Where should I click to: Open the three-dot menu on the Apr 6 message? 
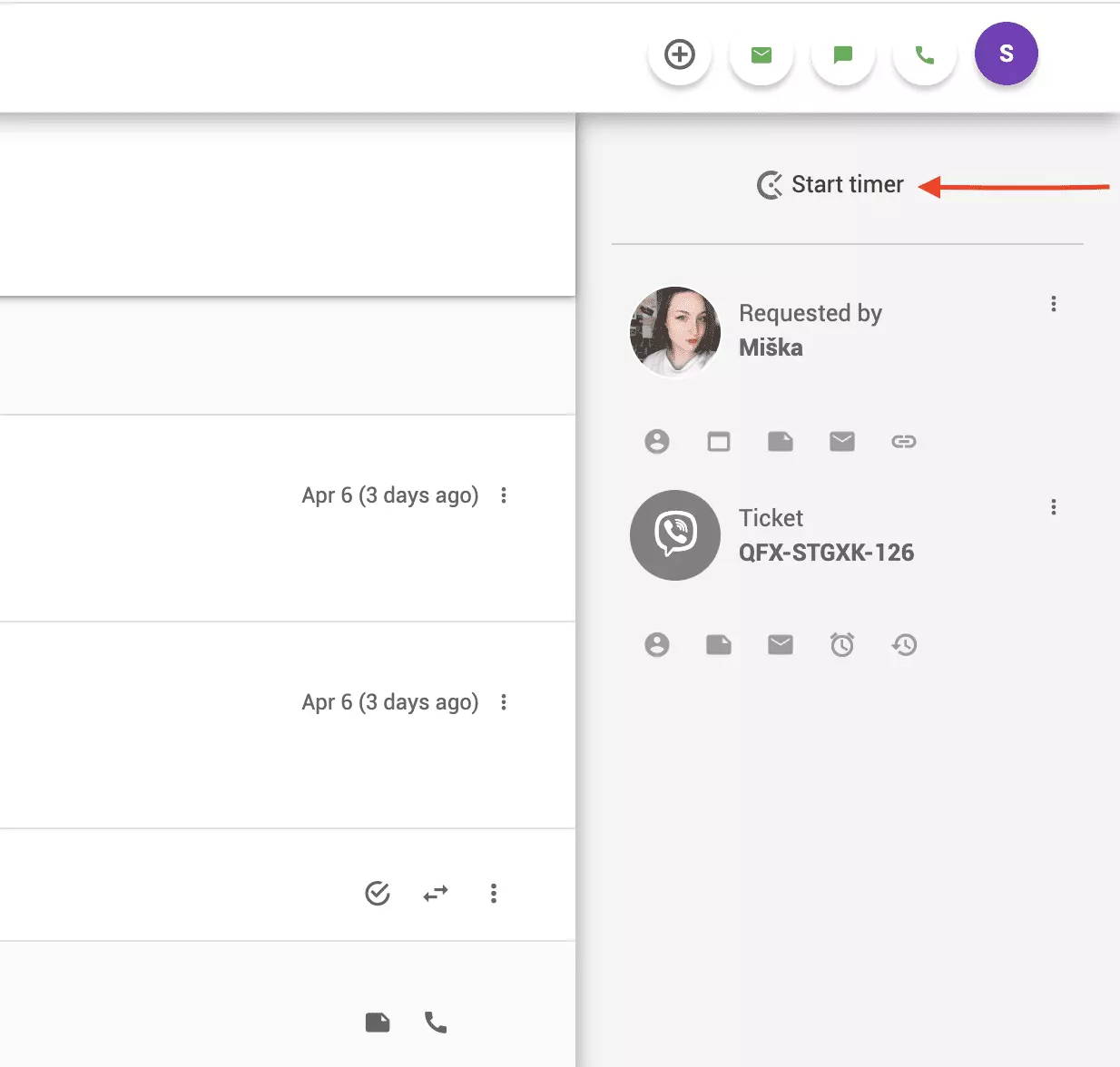(x=504, y=495)
